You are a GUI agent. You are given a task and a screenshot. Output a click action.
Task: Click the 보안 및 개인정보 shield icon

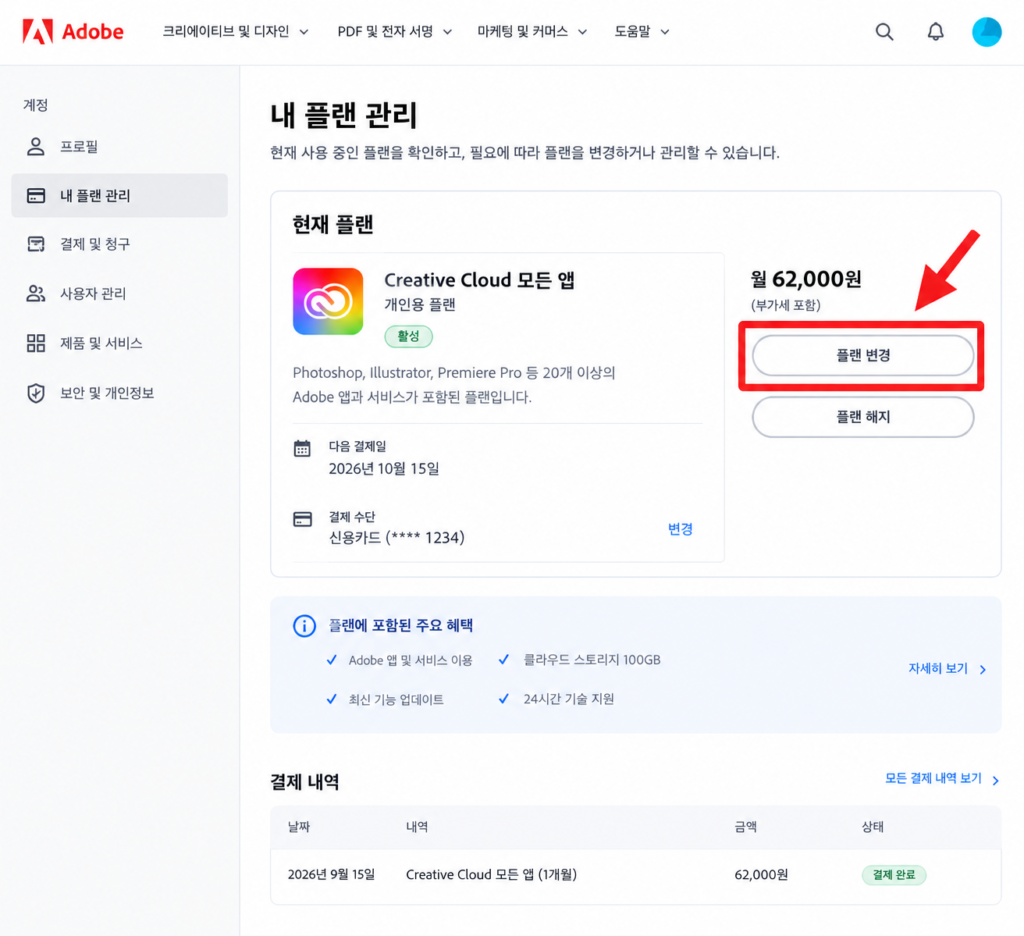[x=36, y=393]
